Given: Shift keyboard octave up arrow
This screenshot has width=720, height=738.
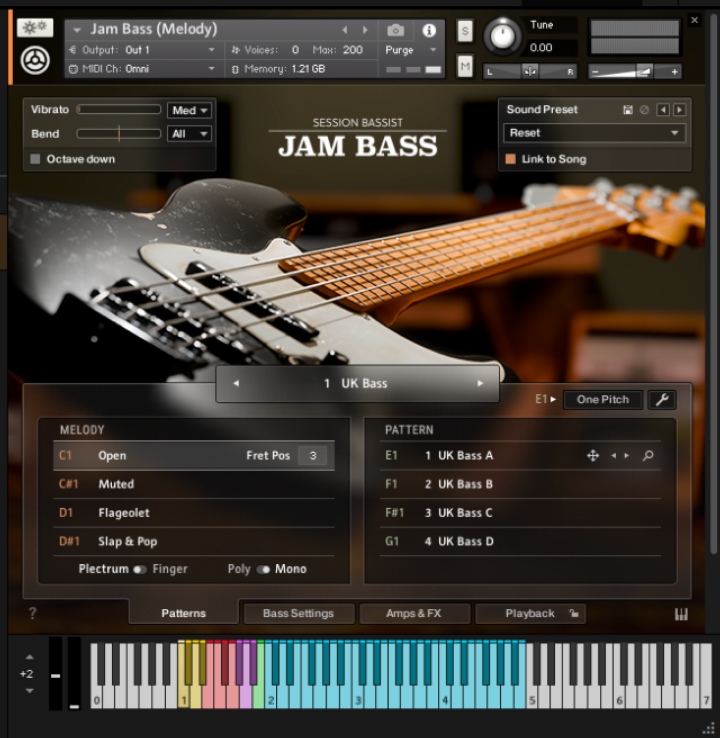Looking at the screenshot, I should tap(29, 657).
